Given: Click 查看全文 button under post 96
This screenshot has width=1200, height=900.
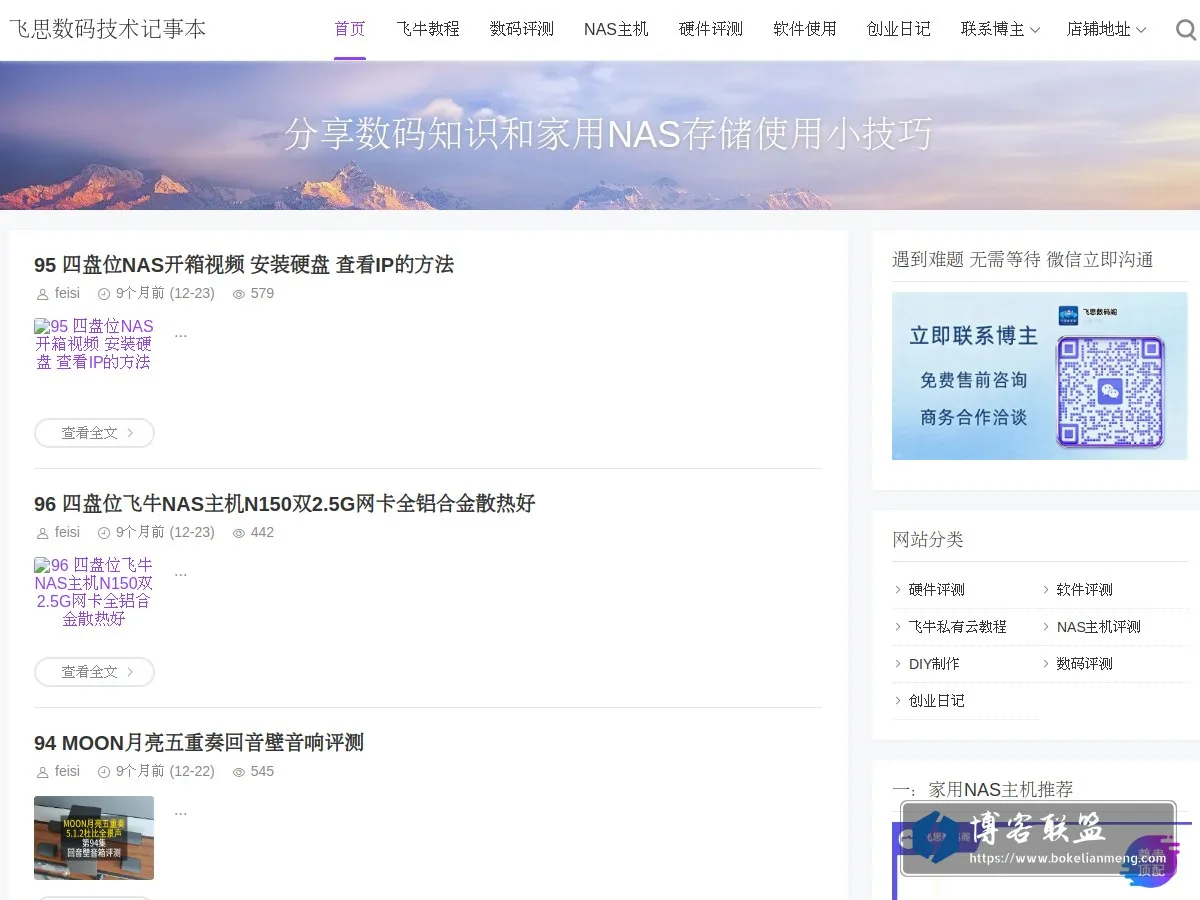Looking at the screenshot, I should click(94, 672).
